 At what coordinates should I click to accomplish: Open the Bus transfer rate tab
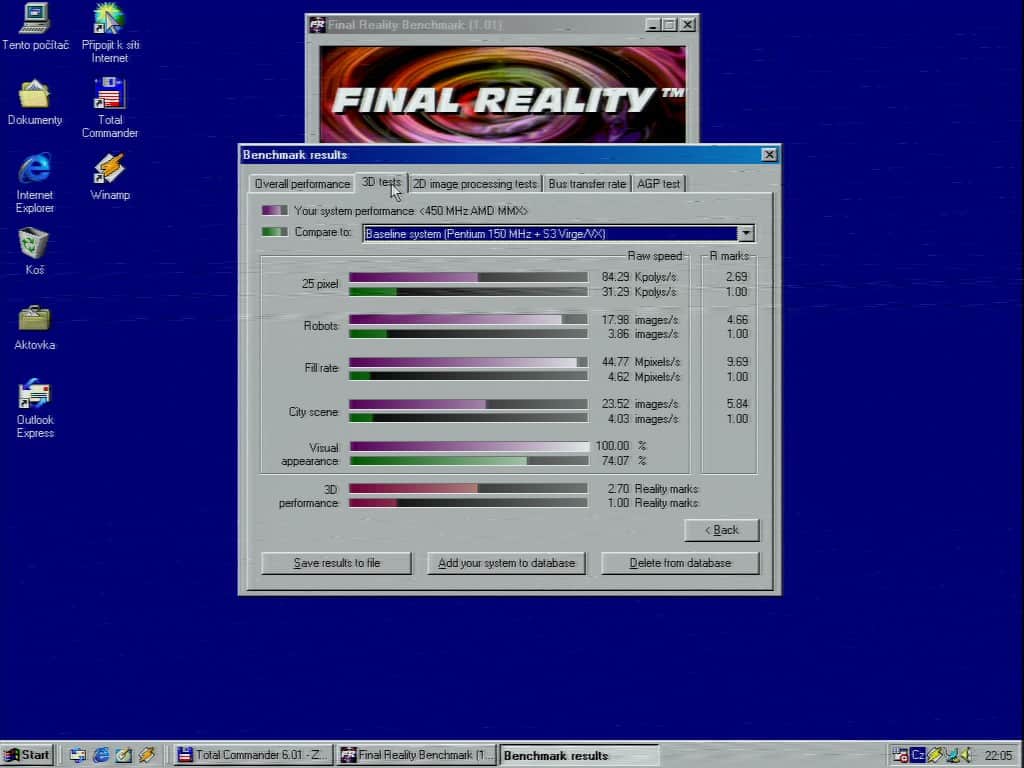587,184
